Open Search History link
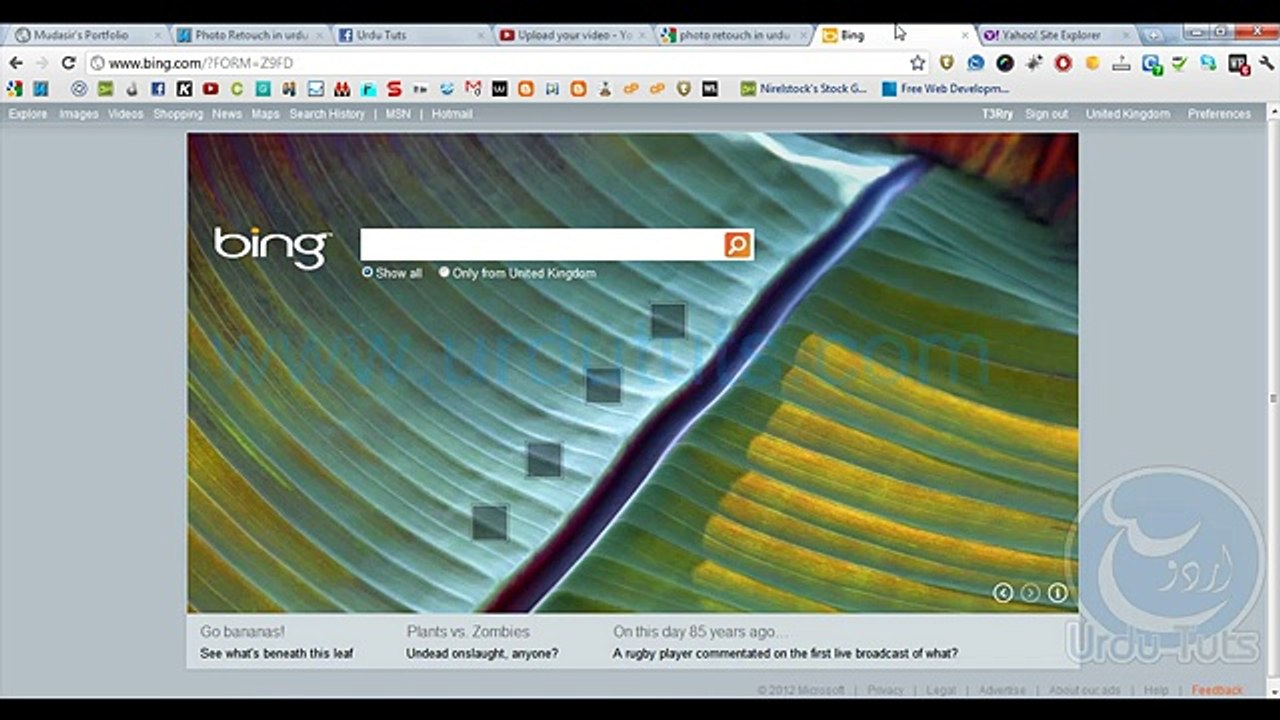The height and width of the screenshot is (720, 1280). click(327, 114)
